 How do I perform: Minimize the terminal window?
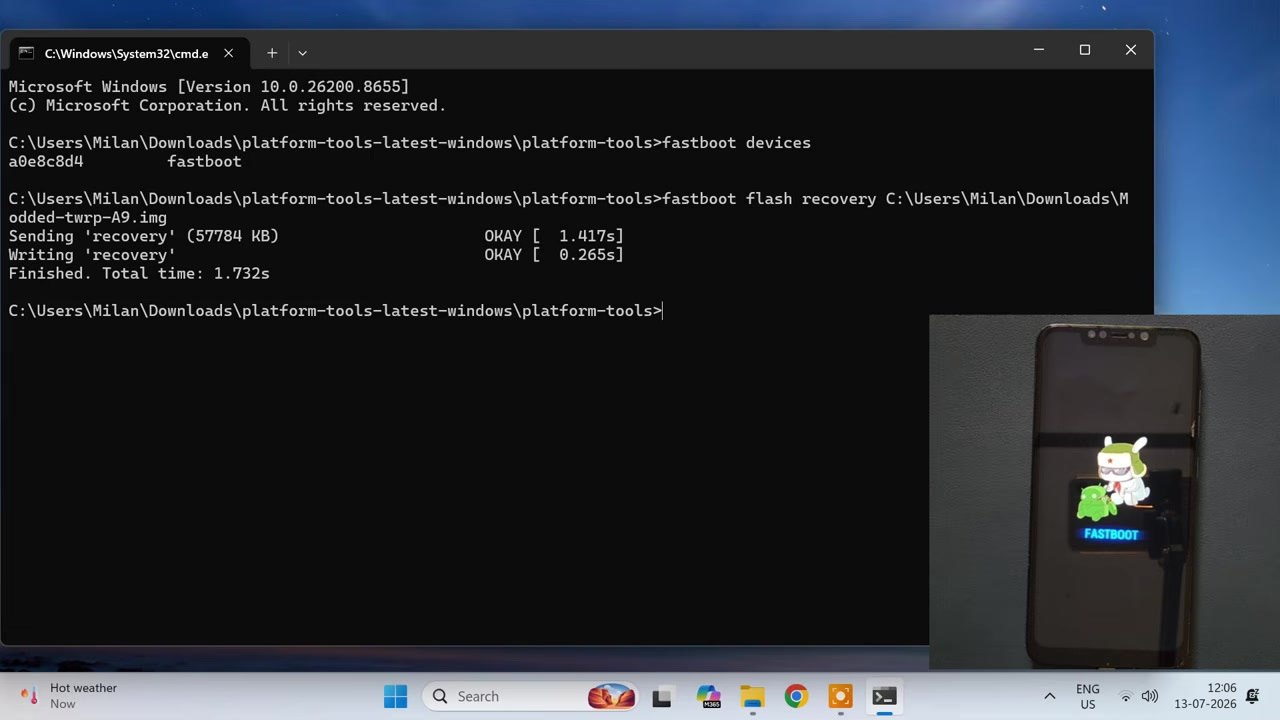pyautogui.click(x=1039, y=50)
